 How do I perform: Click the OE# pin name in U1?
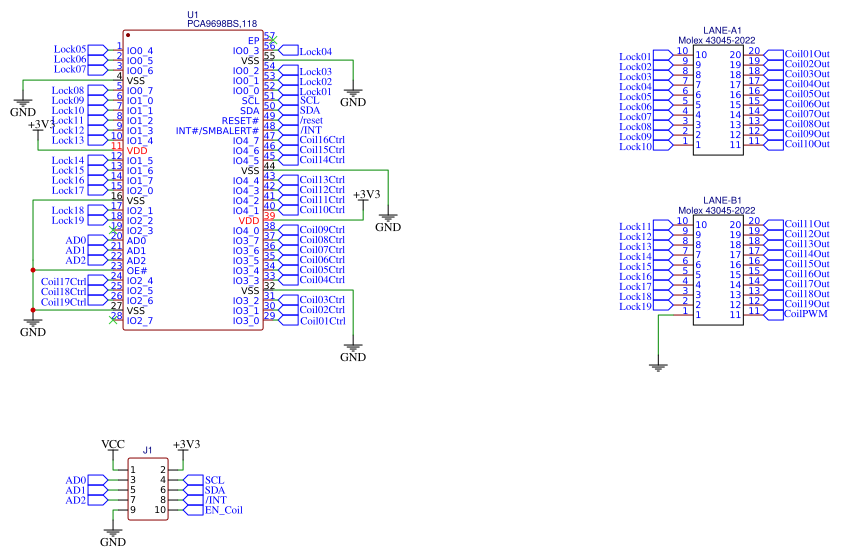point(137,271)
